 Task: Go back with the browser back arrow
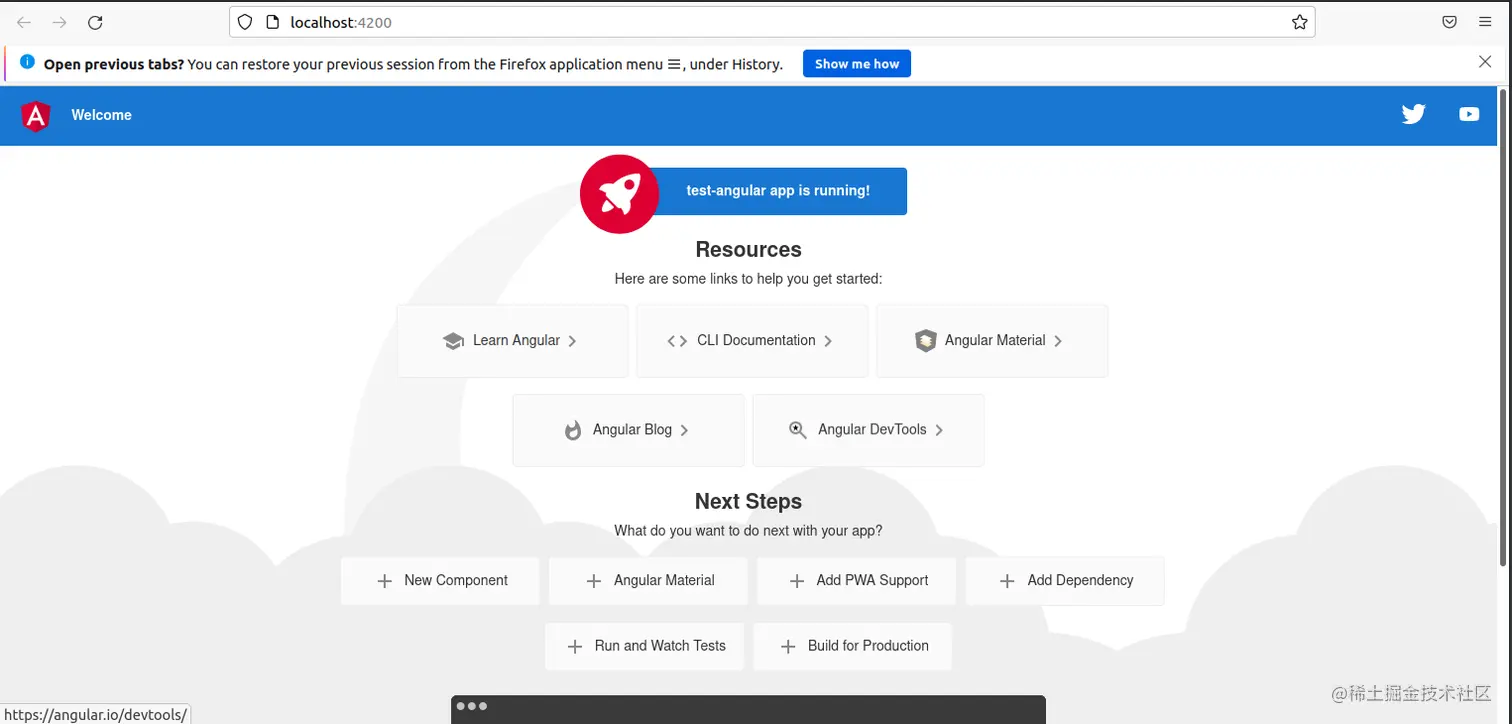(x=24, y=22)
